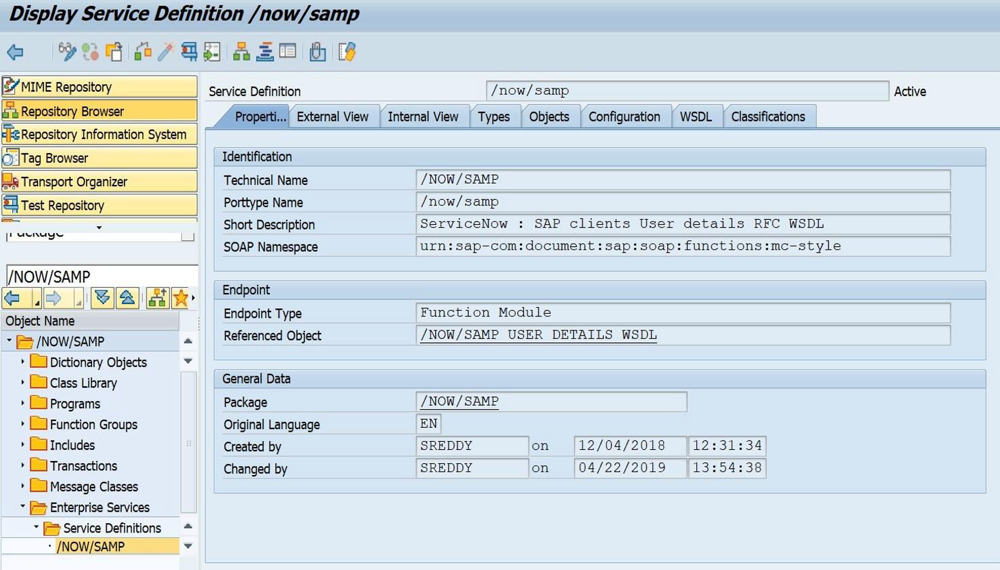
Task: Click the Short Description field
Action: (683, 224)
